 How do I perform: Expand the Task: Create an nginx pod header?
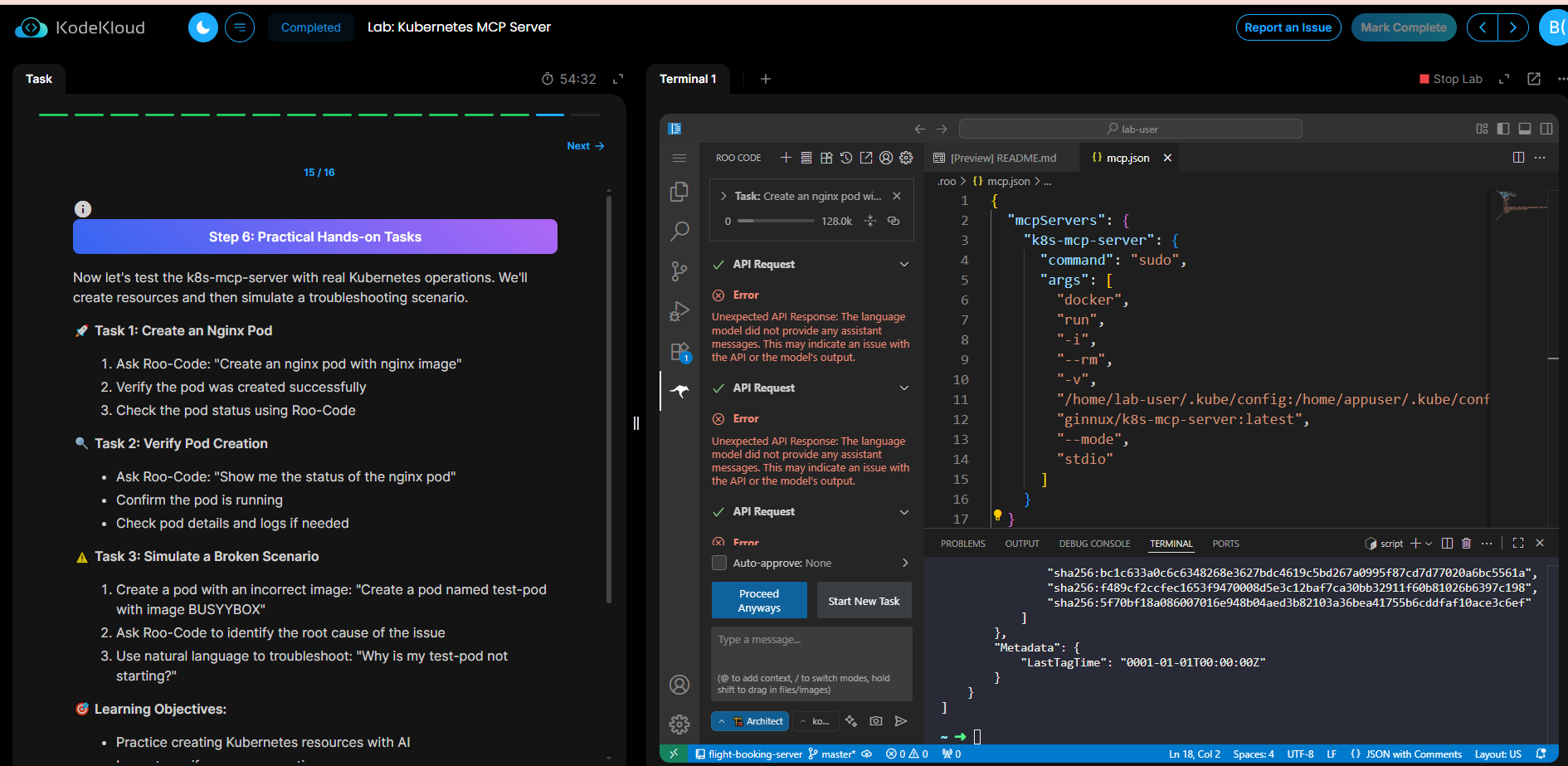click(x=723, y=197)
